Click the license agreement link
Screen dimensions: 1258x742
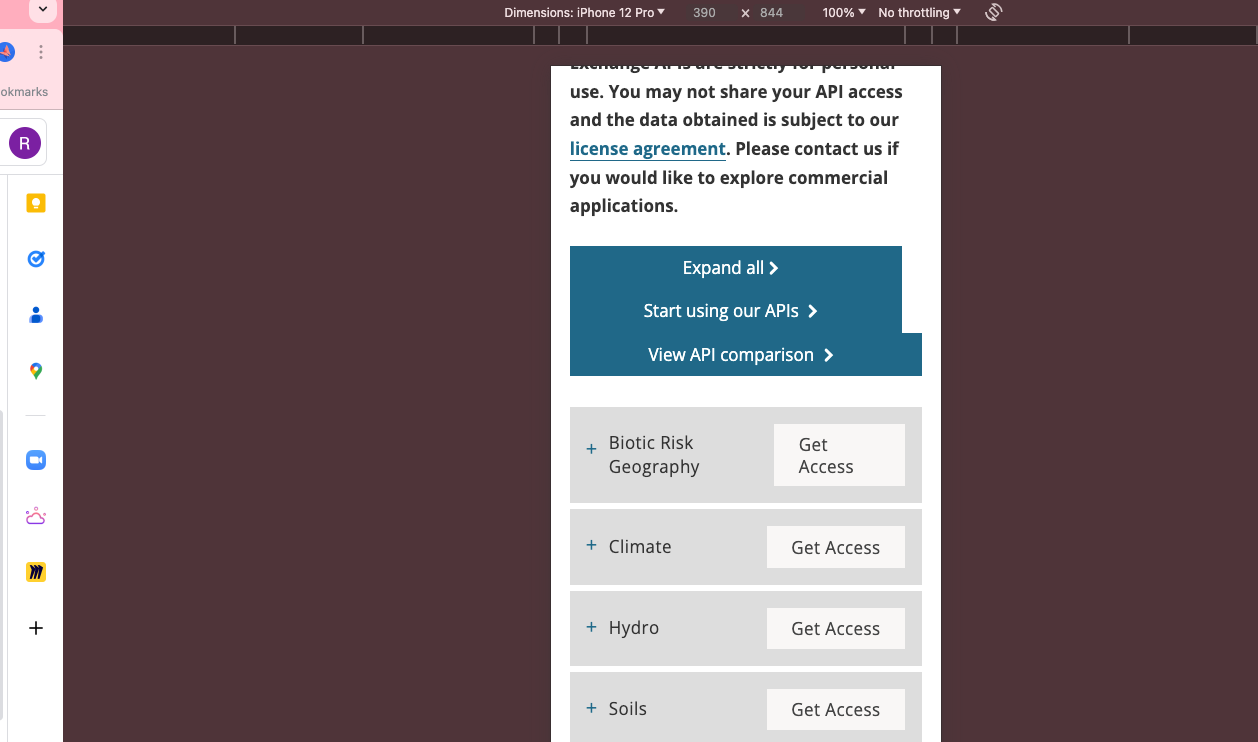647,149
